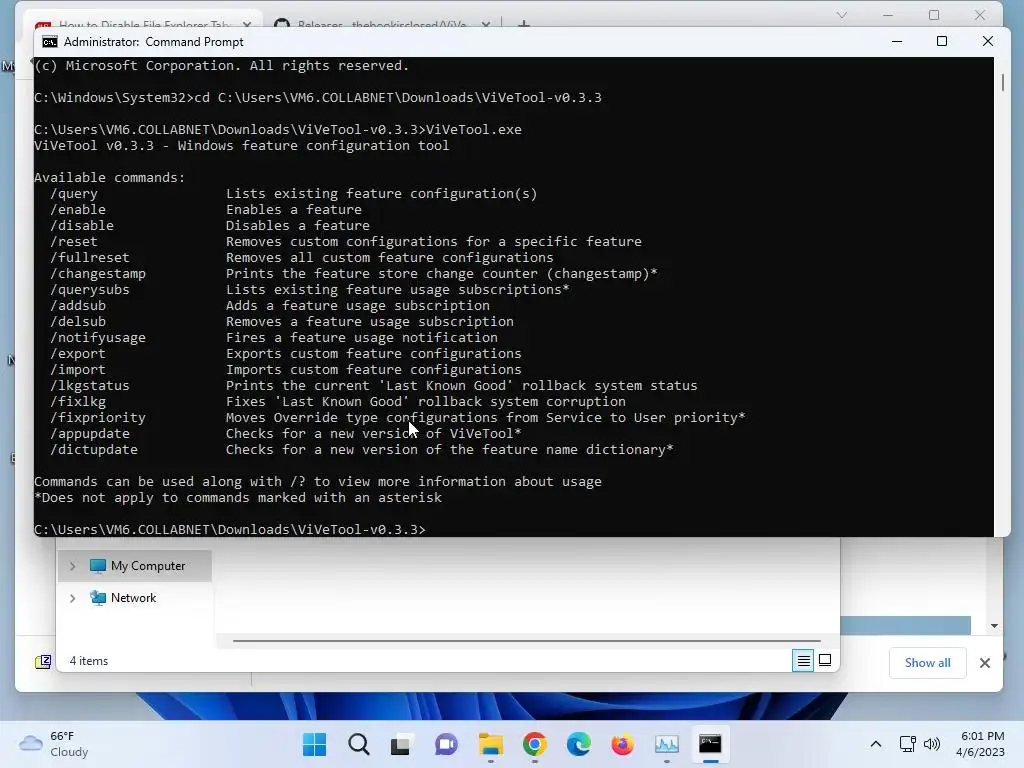Screen dimensions: 1024x768
Task: Expand My Computer in the navigation pane
Action: point(72,566)
